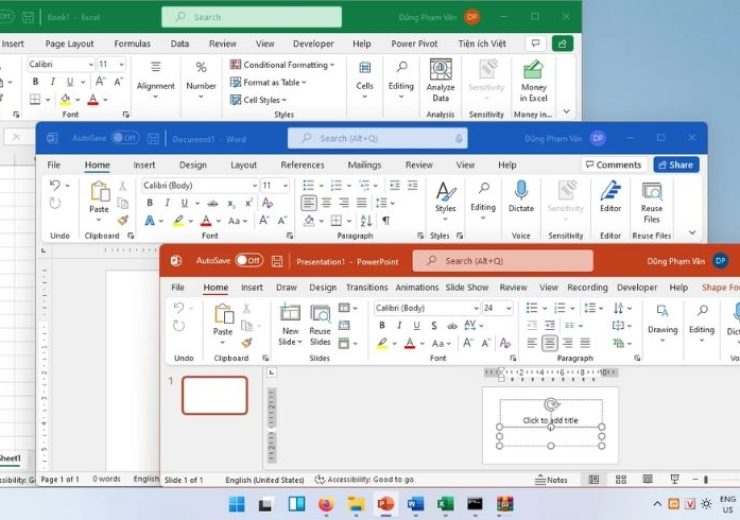
Task: Click Italic in Excel Font group
Action: tap(53, 82)
